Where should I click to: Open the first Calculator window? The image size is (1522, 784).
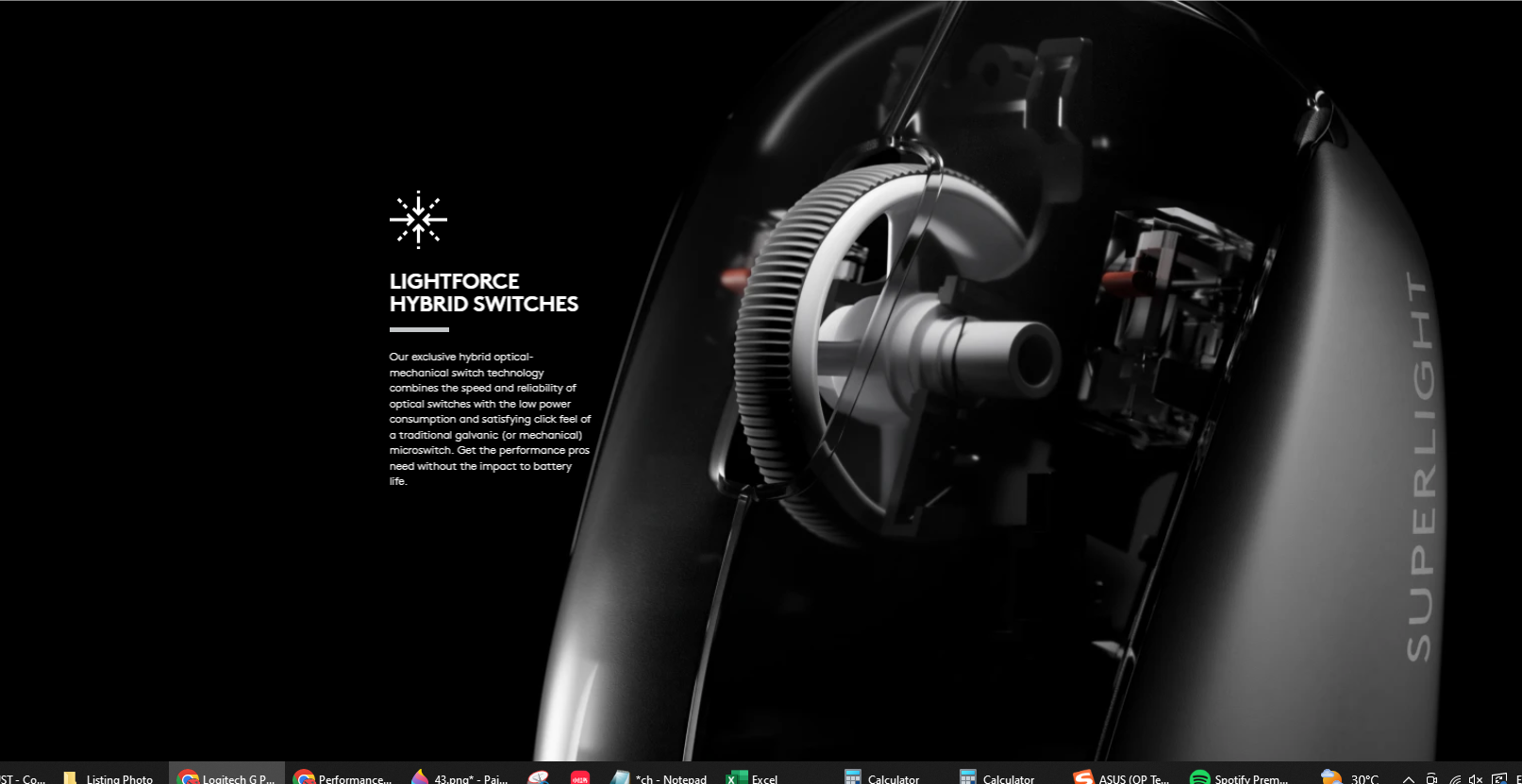pos(881,777)
